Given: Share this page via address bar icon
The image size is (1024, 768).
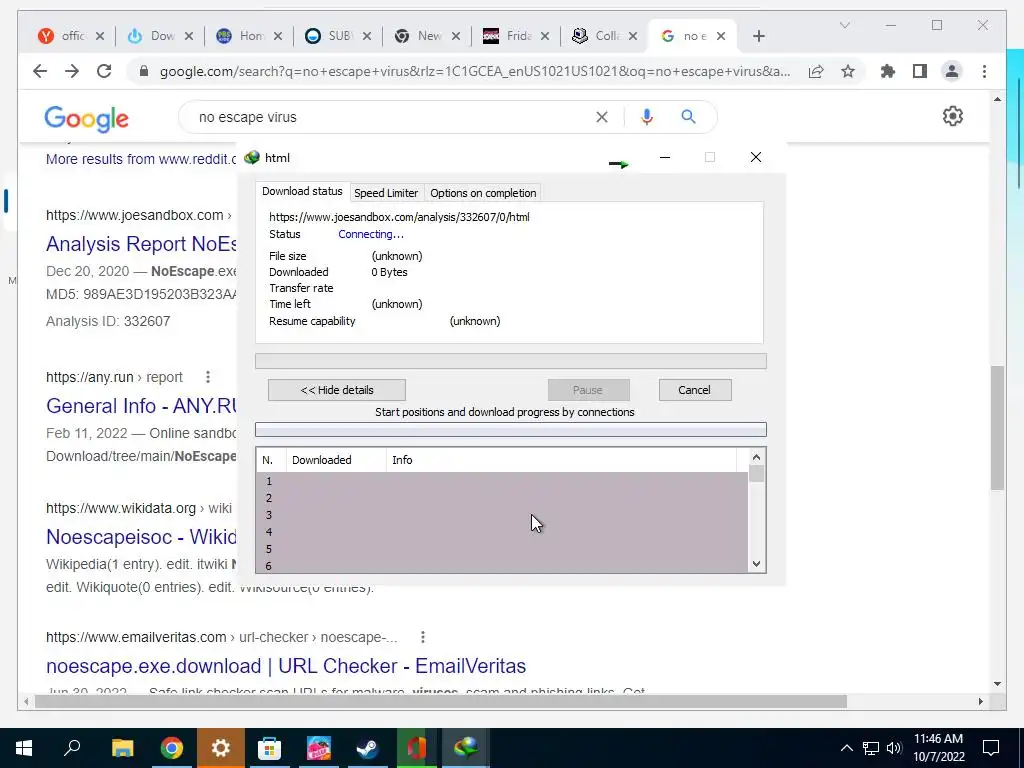Looking at the screenshot, I should (816, 71).
